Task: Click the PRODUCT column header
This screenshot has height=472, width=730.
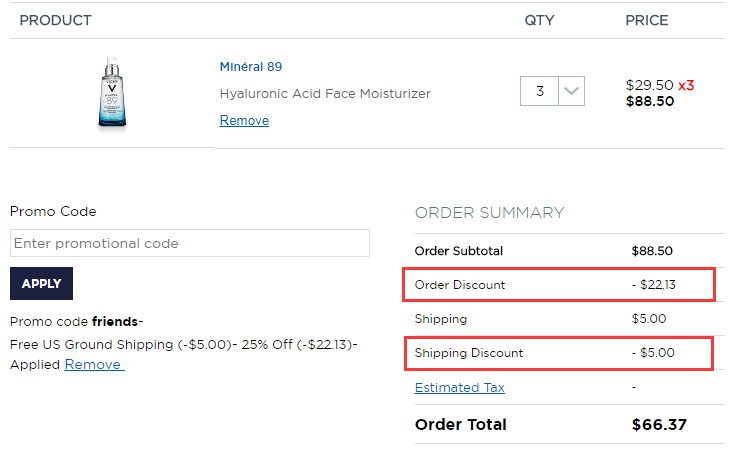Action: 55,20
